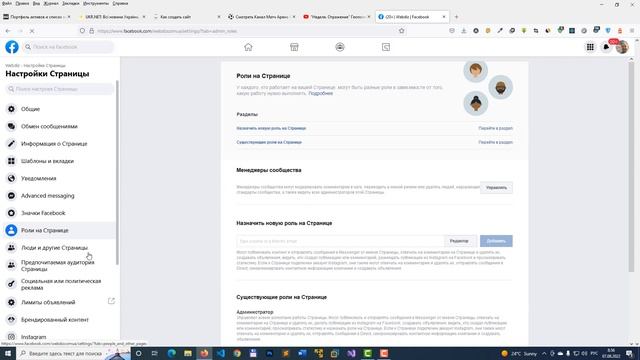Open Firefox from the taskbar
Image resolution: width=640 pixels, height=360 pixels.
pyautogui.click(x=204, y=353)
